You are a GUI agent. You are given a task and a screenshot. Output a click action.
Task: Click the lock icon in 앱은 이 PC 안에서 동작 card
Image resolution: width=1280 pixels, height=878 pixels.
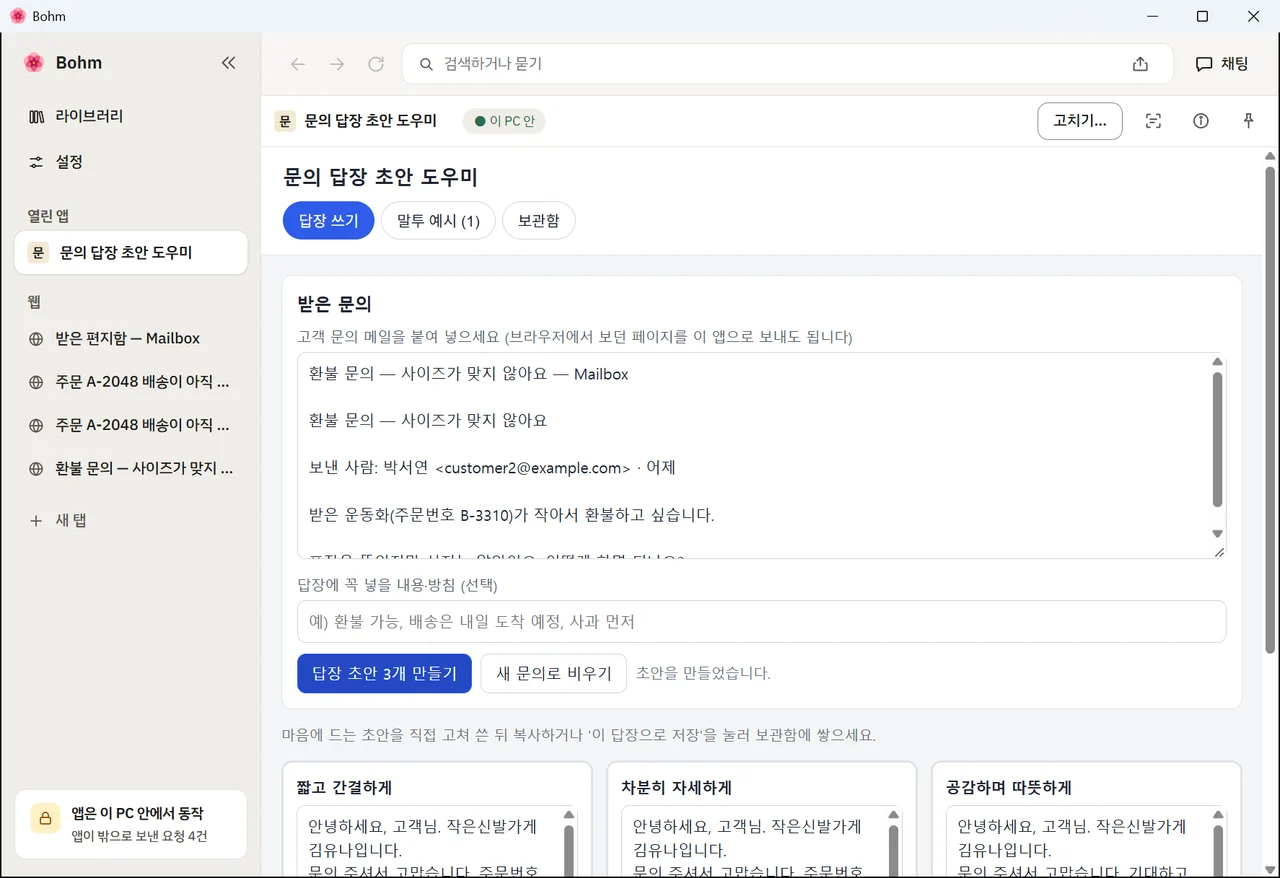point(46,818)
